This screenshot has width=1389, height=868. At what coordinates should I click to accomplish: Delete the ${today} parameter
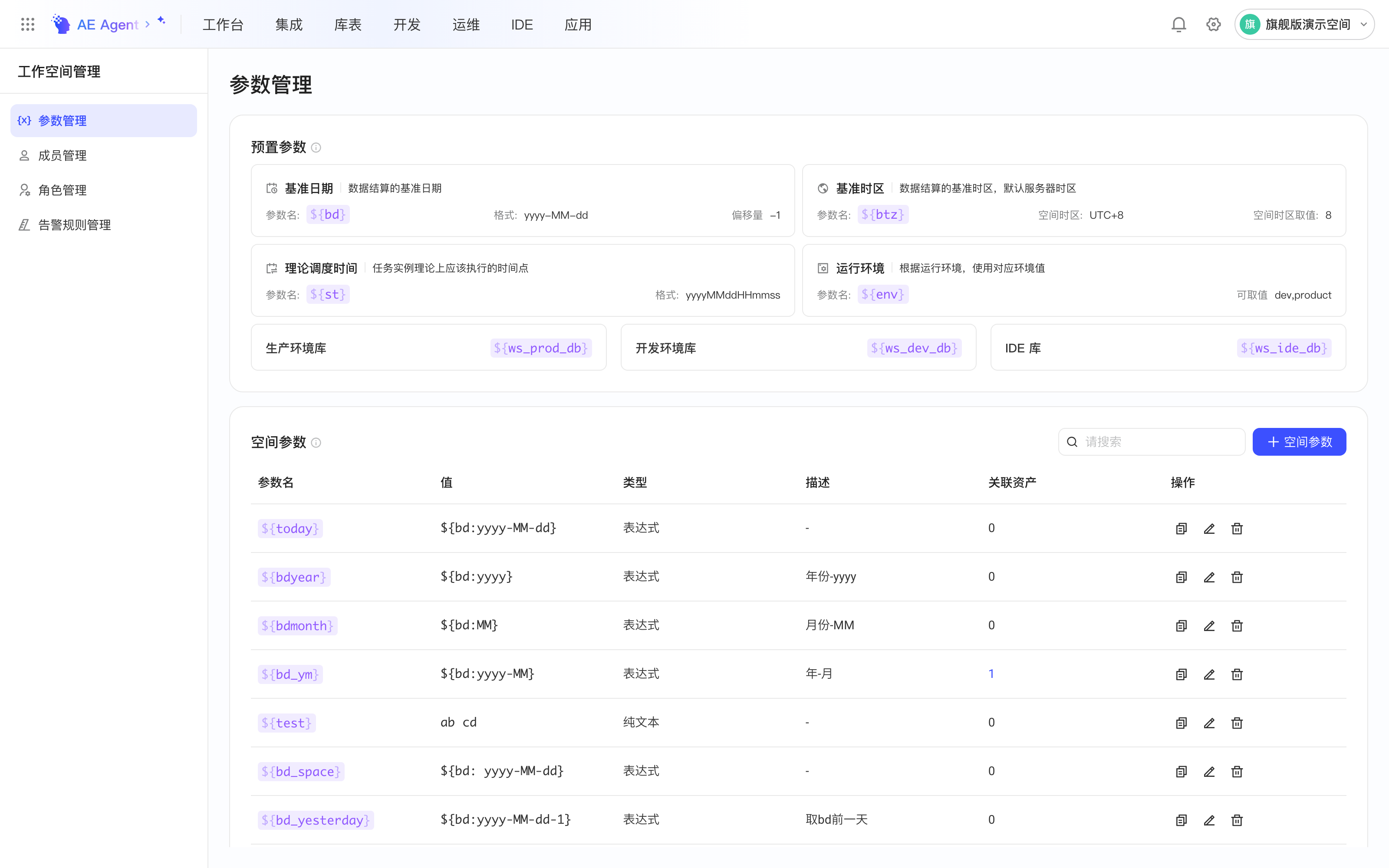[1237, 529]
